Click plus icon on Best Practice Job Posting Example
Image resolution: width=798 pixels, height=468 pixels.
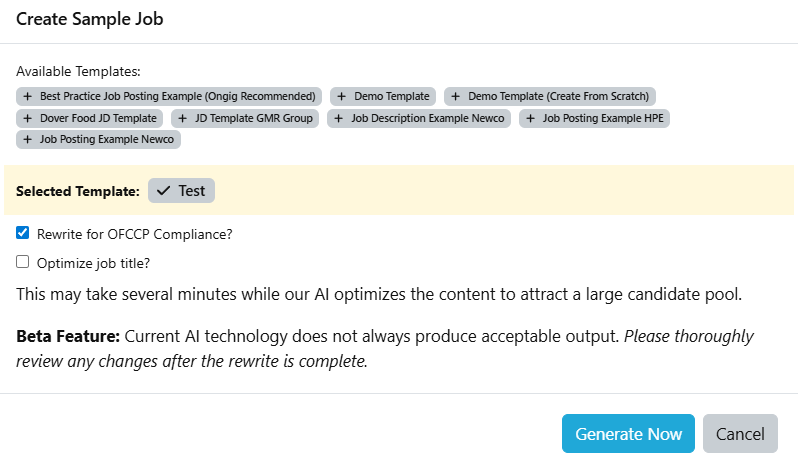coord(28,97)
